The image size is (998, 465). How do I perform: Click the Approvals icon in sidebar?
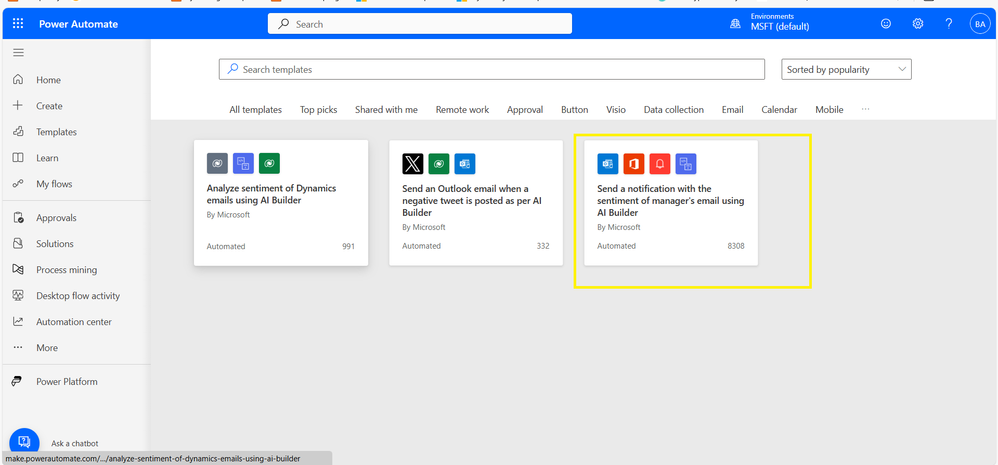click(18, 218)
